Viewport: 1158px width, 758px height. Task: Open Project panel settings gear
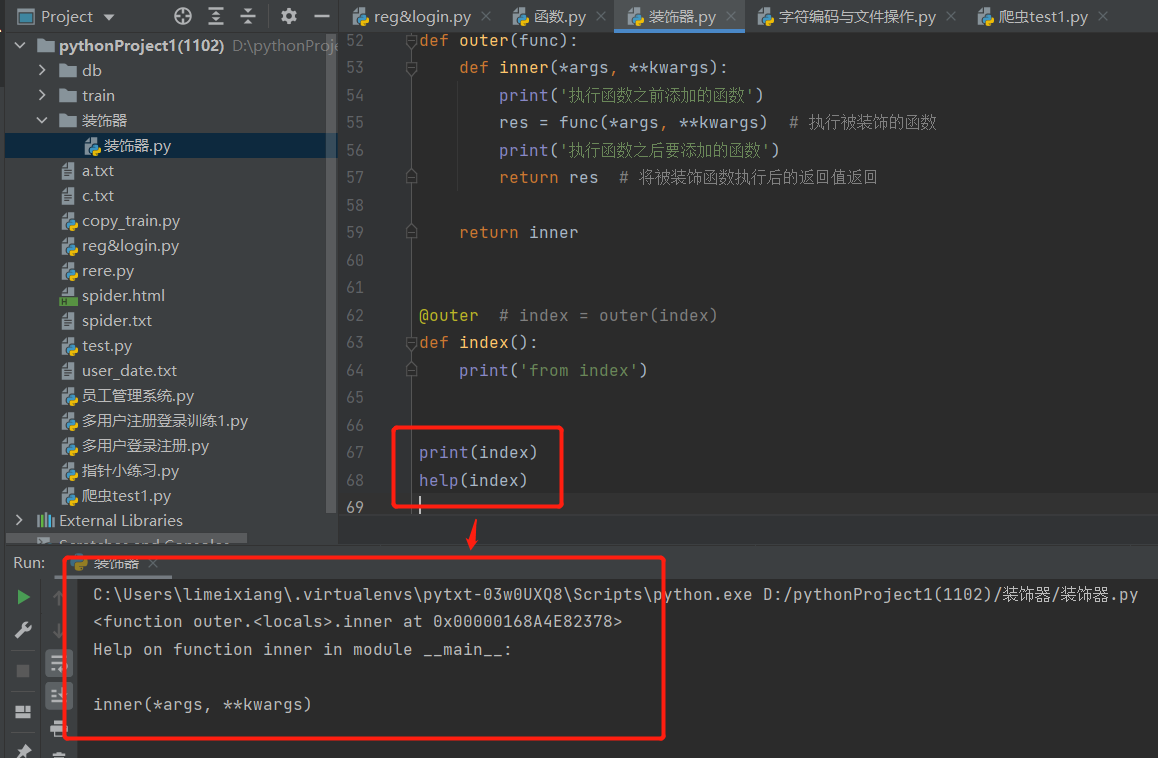[x=289, y=16]
